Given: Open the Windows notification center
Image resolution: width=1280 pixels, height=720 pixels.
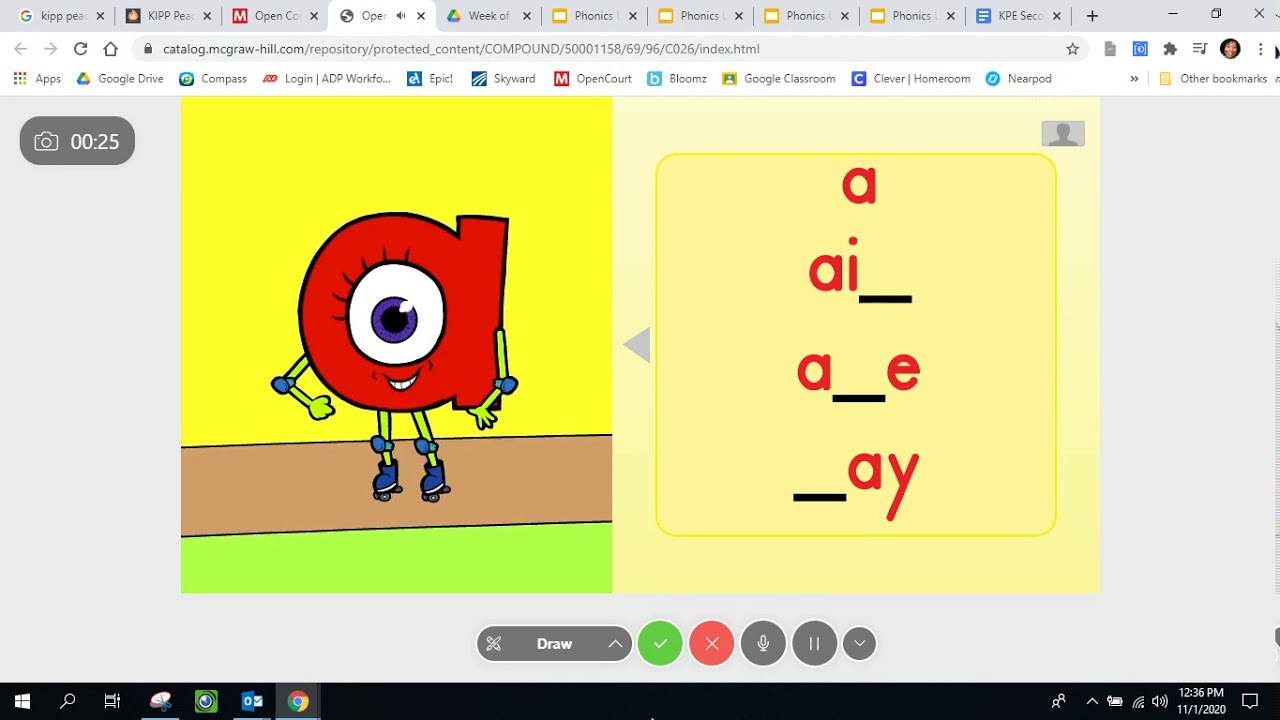Looking at the screenshot, I should click(1250, 701).
